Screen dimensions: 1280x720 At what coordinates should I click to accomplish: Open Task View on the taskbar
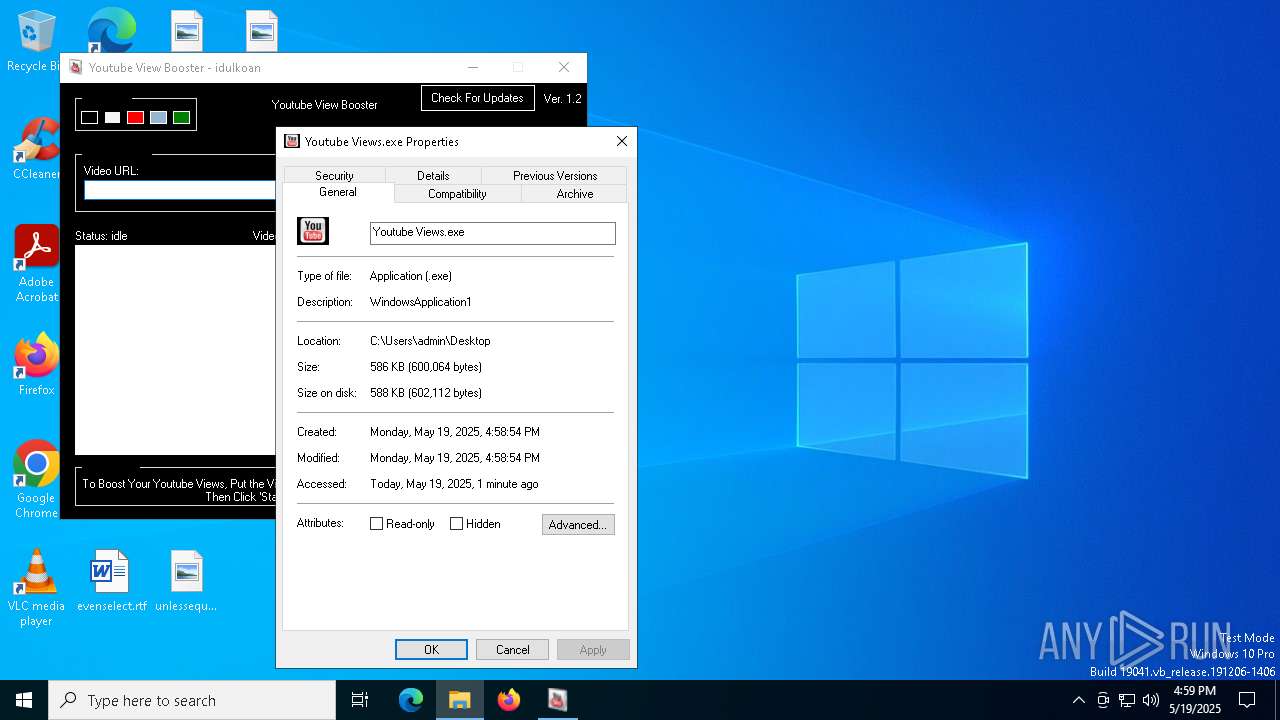pyautogui.click(x=360, y=700)
